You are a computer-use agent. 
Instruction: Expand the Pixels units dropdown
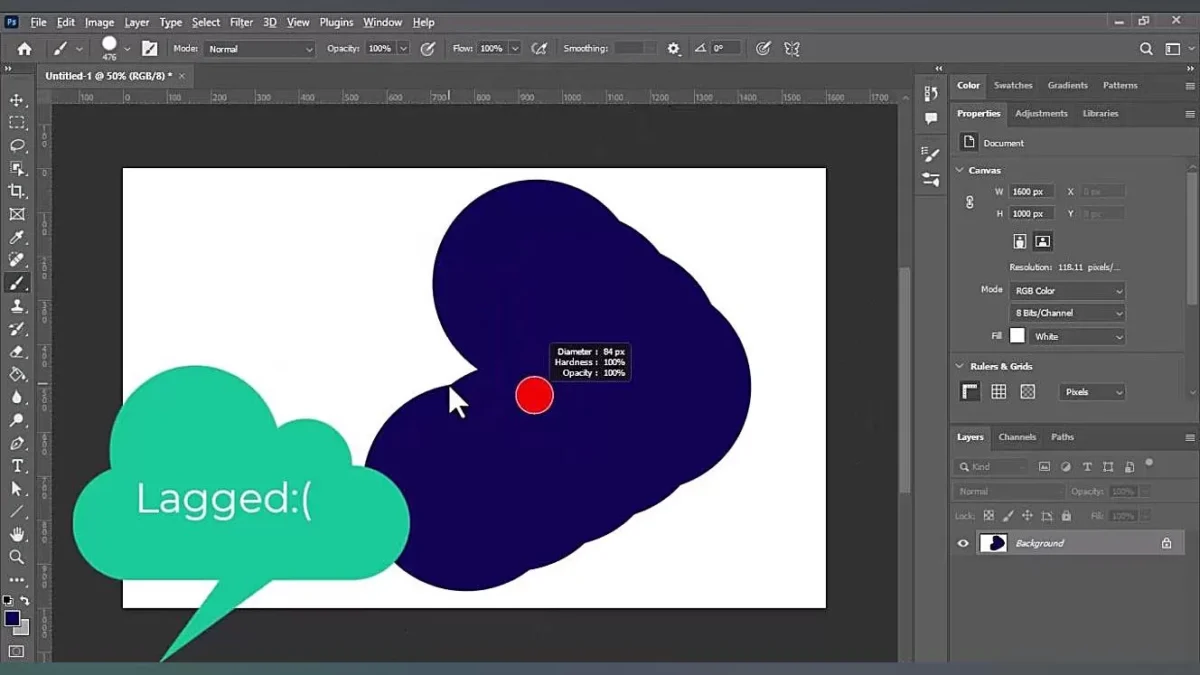1093,392
